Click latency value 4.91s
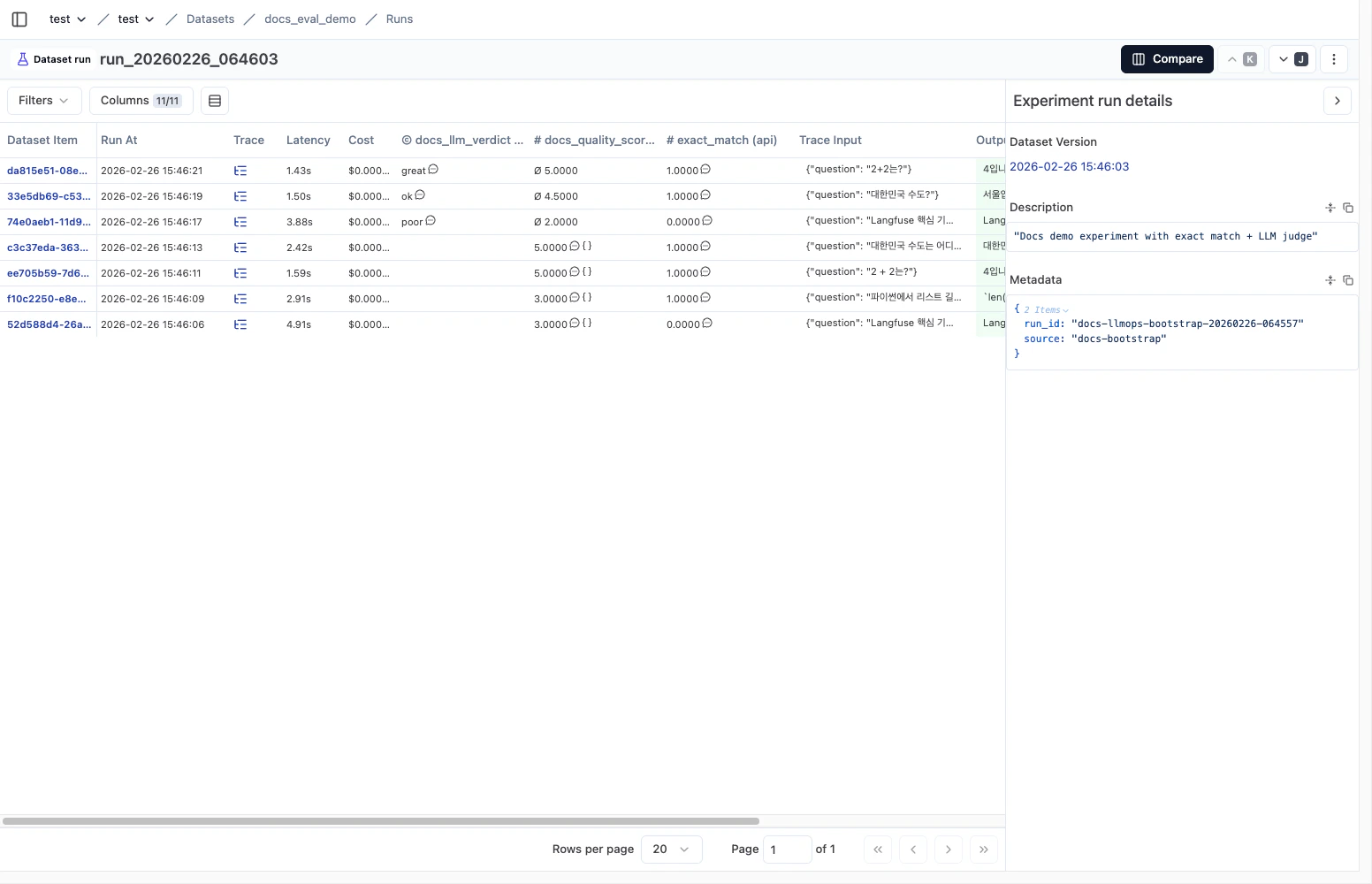1372x884 pixels. click(x=299, y=324)
